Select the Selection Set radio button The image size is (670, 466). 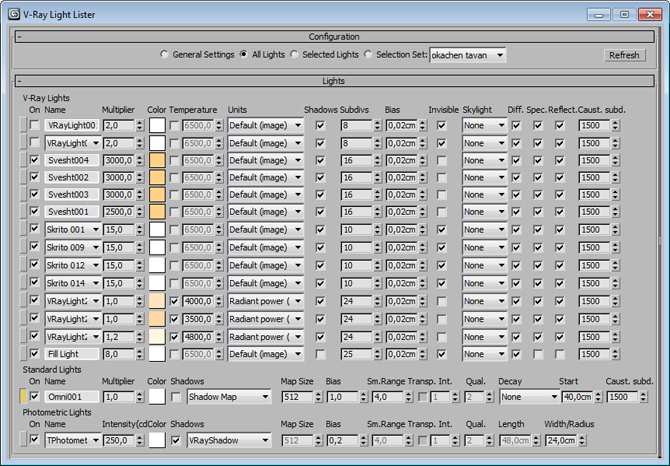(368, 54)
